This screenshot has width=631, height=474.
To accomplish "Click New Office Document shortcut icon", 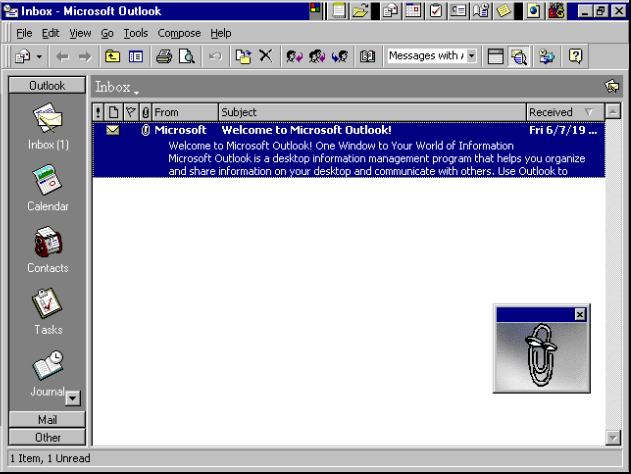I will 339,10.
